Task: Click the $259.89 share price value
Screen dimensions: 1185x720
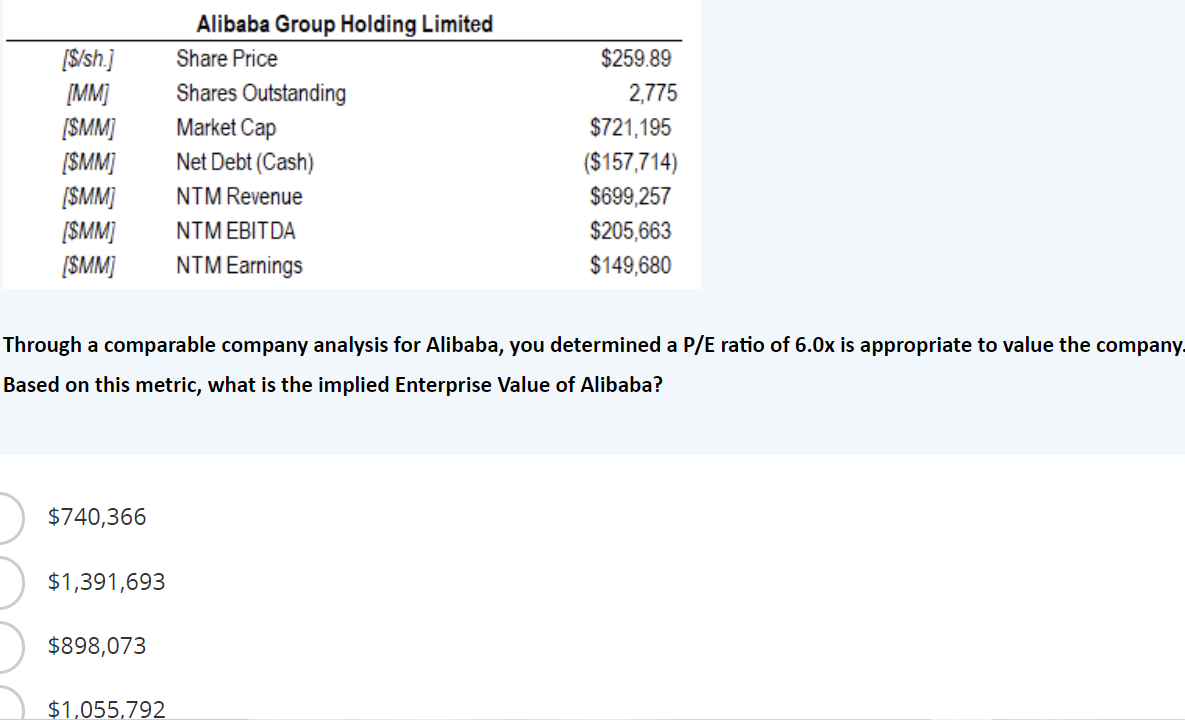Action: click(636, 58)
